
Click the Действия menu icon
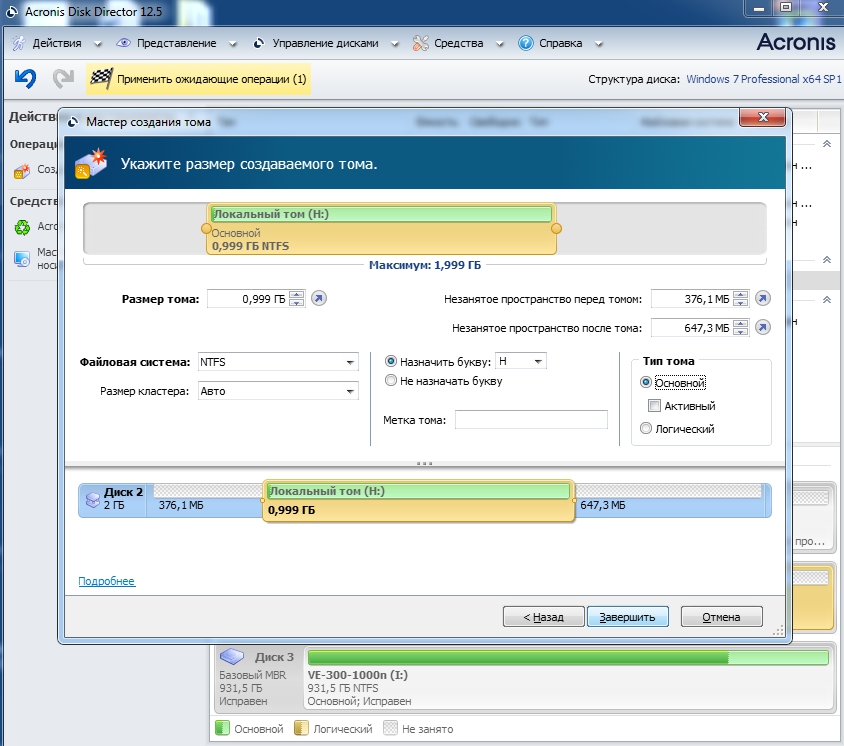coord(18,43)
